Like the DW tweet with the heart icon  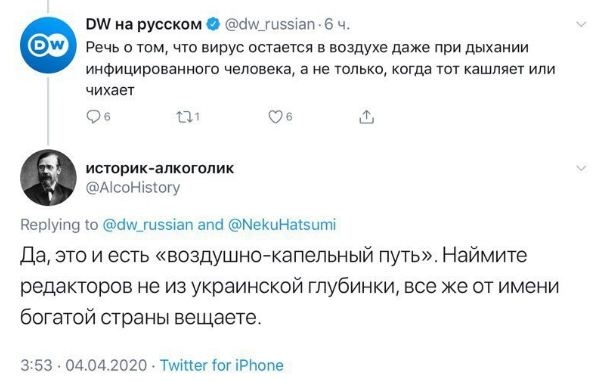275,117
